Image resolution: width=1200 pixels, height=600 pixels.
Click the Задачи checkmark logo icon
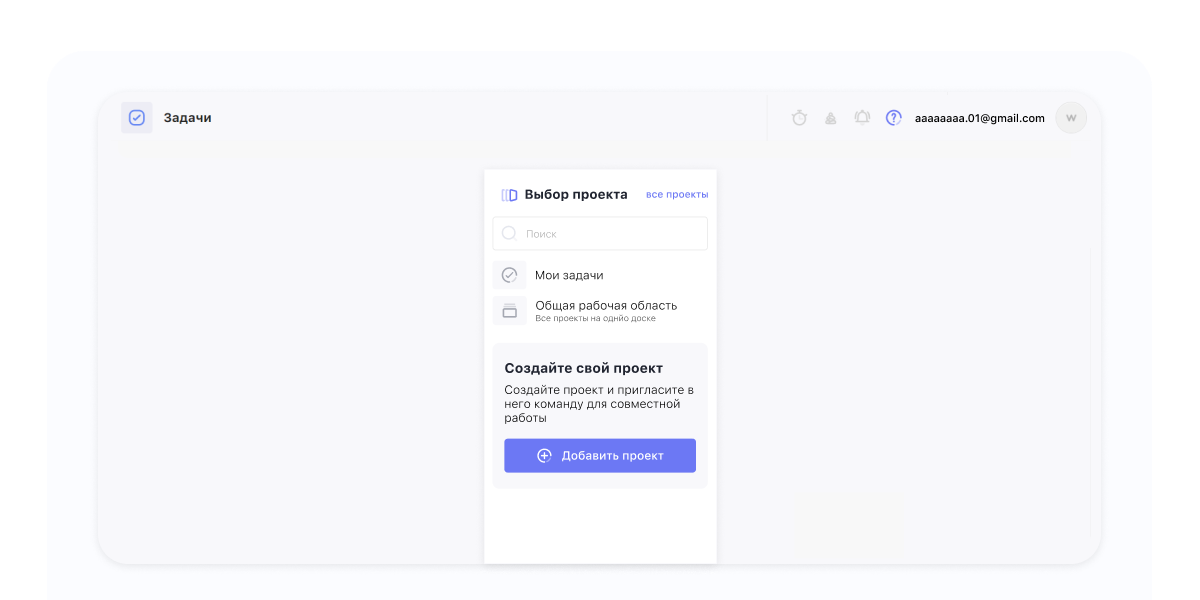[137, 118]
